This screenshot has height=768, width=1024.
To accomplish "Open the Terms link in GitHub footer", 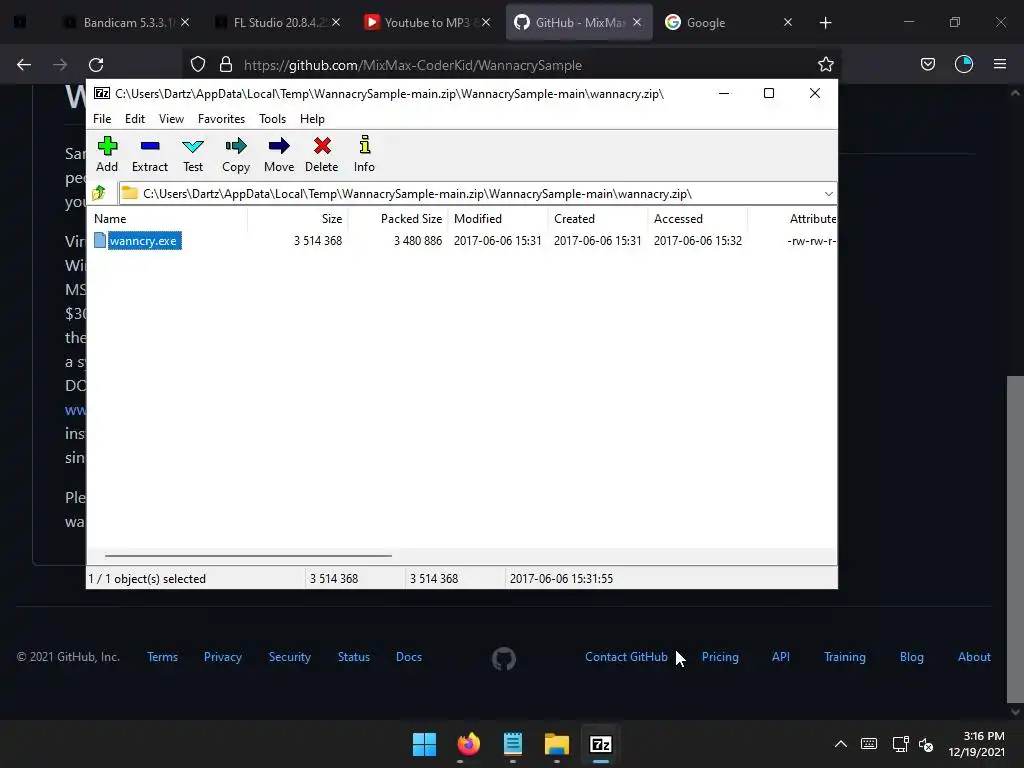I will (x=163, y=657).
